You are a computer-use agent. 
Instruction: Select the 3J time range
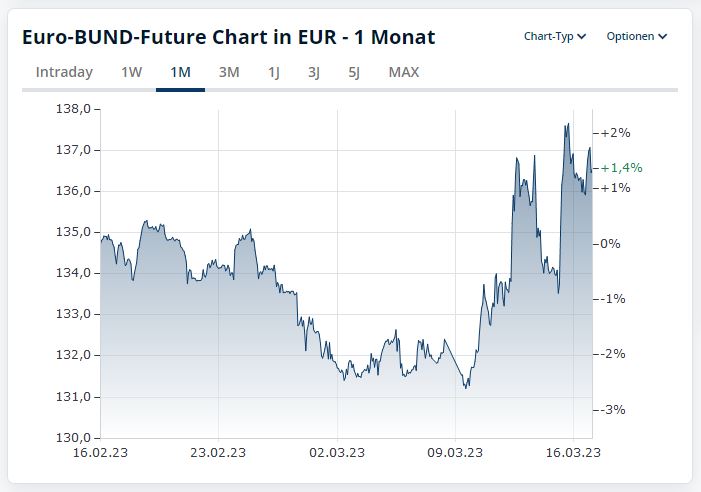click(x=314, y=72)
